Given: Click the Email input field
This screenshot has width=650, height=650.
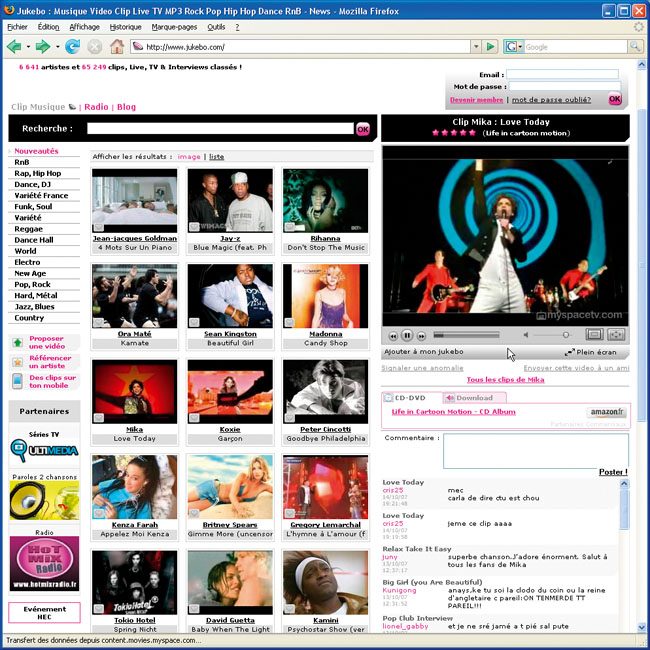Looking at the screenshot, I should 562,75.
